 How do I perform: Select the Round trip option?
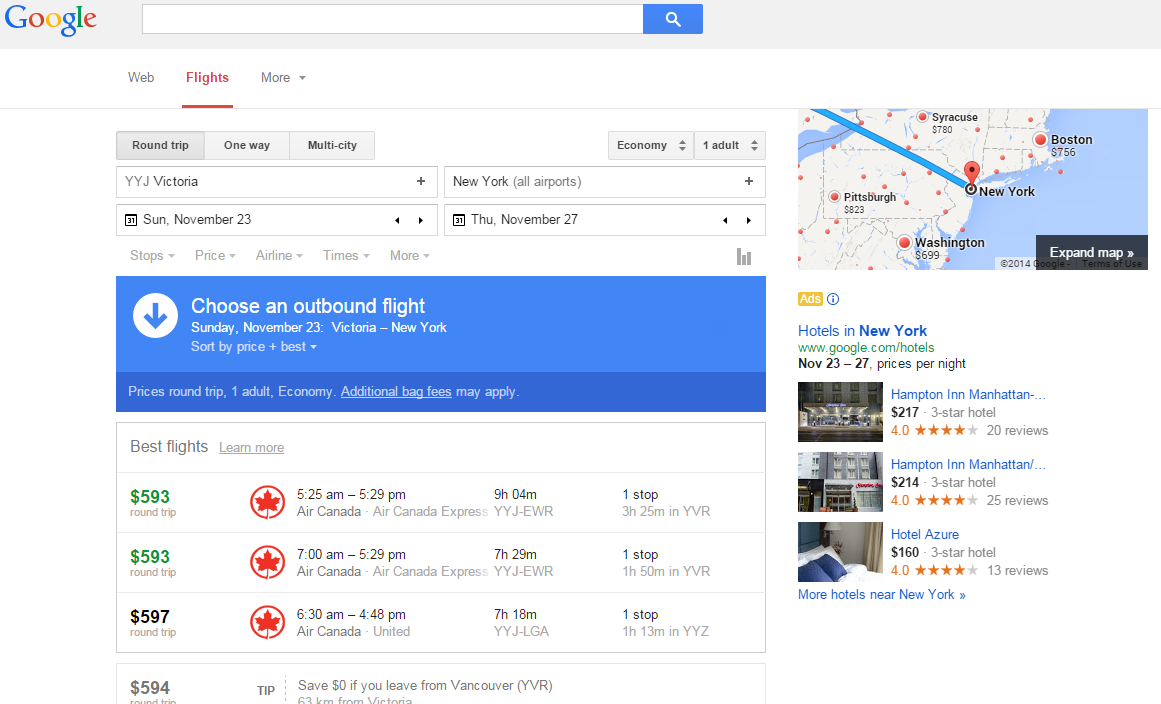tap(160, 146)
